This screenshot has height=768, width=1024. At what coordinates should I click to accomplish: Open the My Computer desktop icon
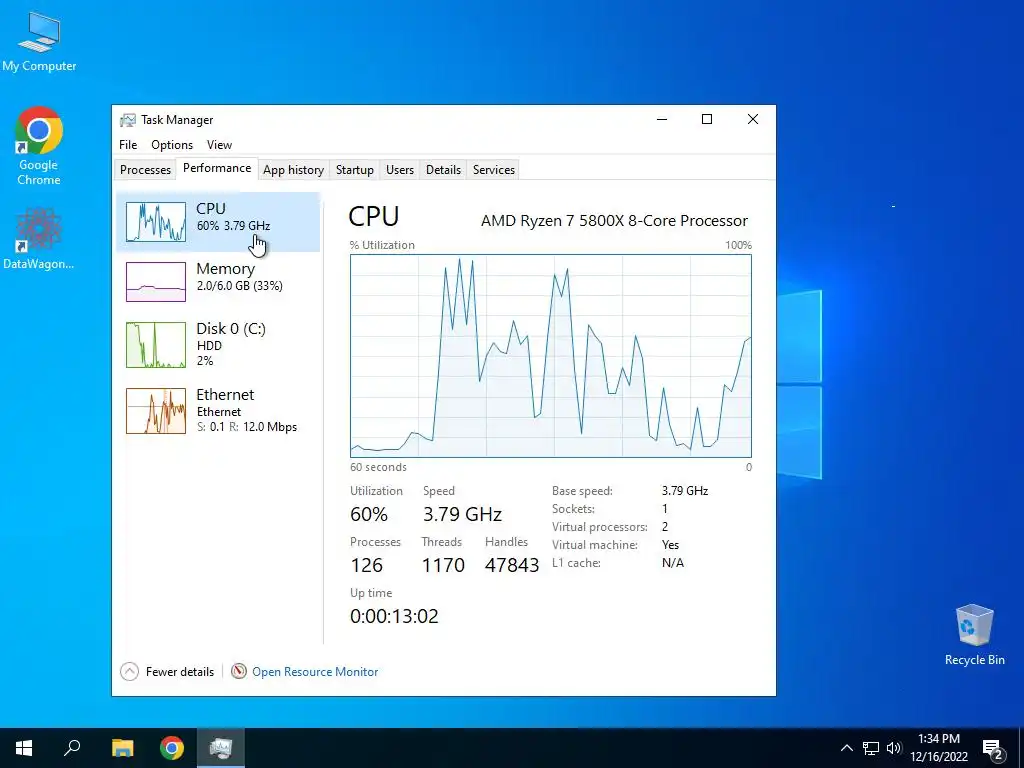[39, 40]
